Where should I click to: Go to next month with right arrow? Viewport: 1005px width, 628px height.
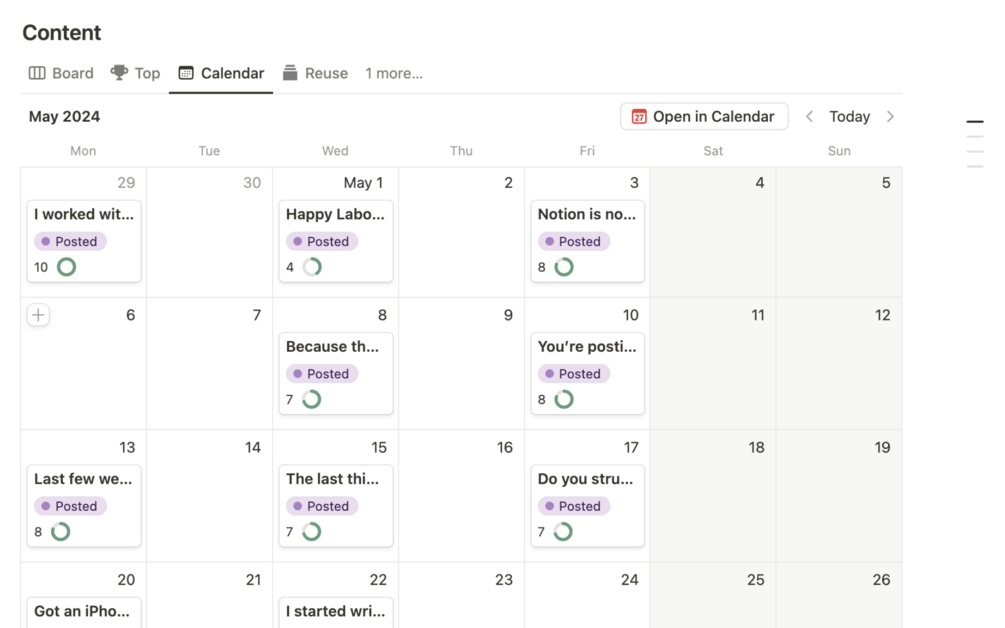pyautogui.click(x=890, y=117)
